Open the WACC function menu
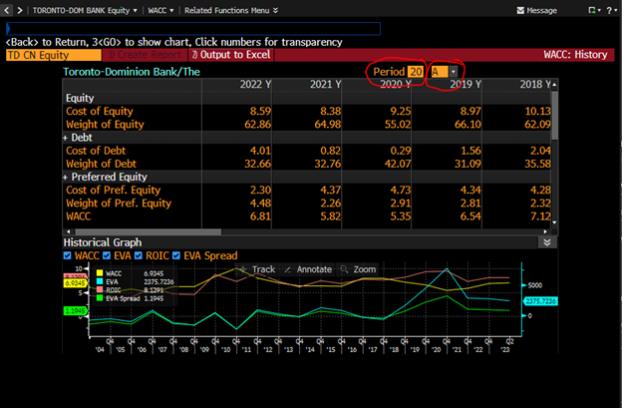The image size is (622, 408). click(159, 10)
